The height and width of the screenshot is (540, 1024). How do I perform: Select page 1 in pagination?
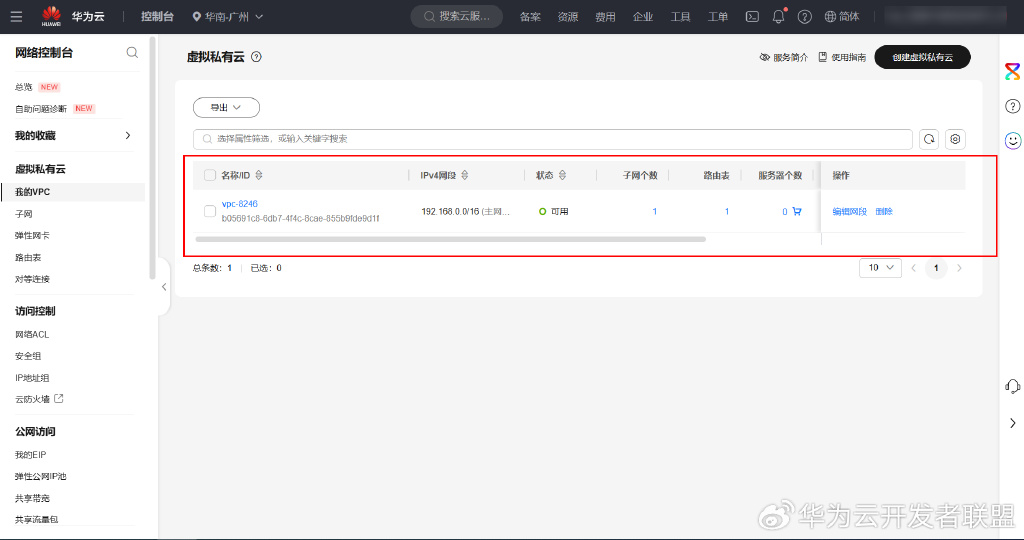[x=936, y=268]
